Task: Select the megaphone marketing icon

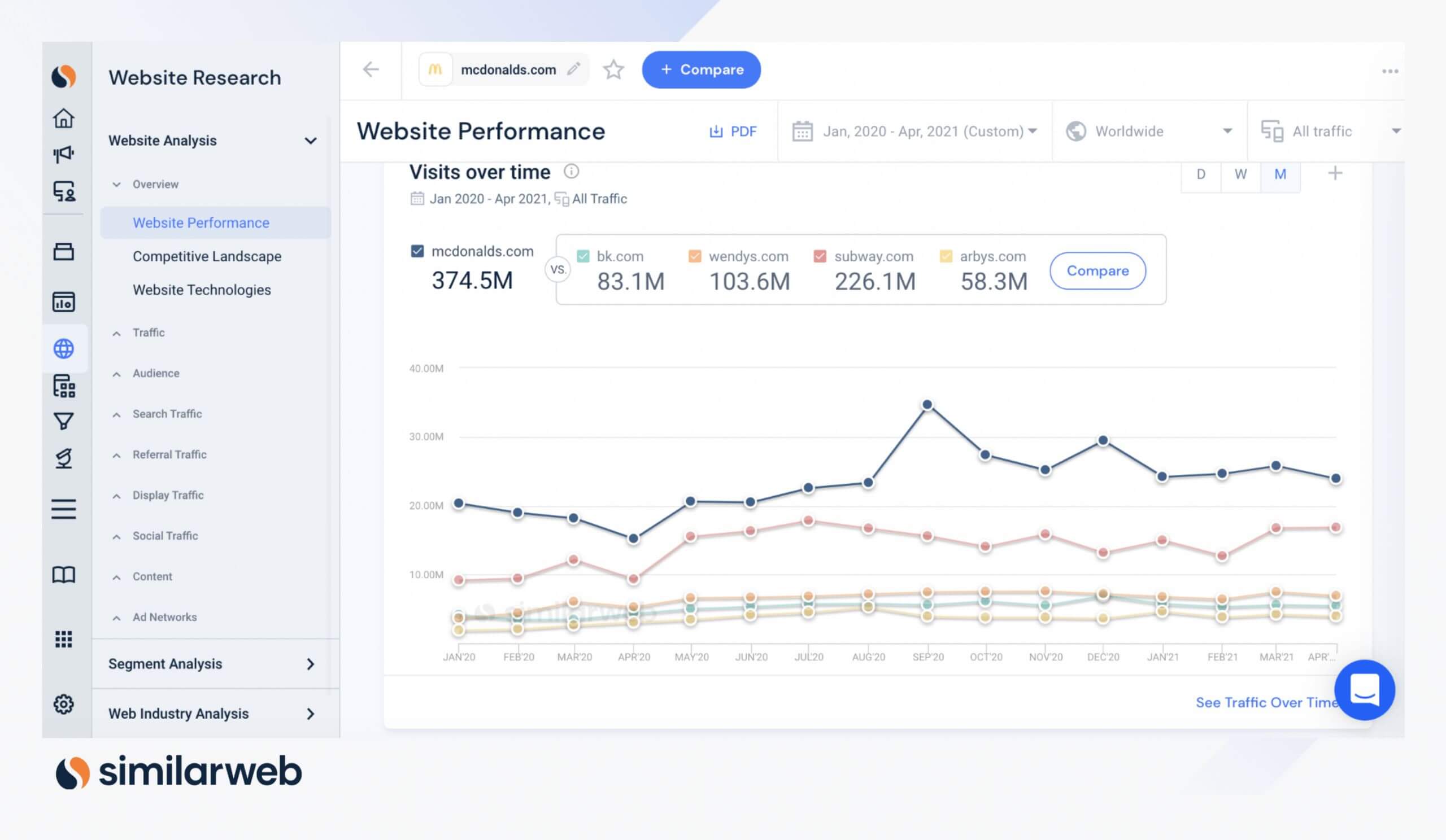Action: point(64,154)
